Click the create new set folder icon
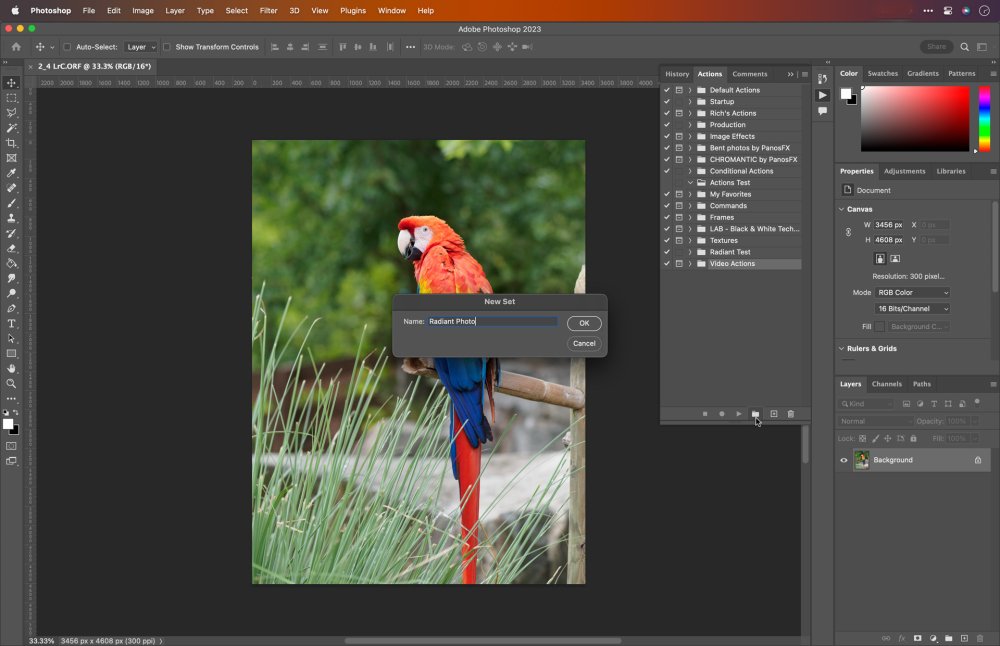This screenshot has width=1000, height=646. point(756,414)
